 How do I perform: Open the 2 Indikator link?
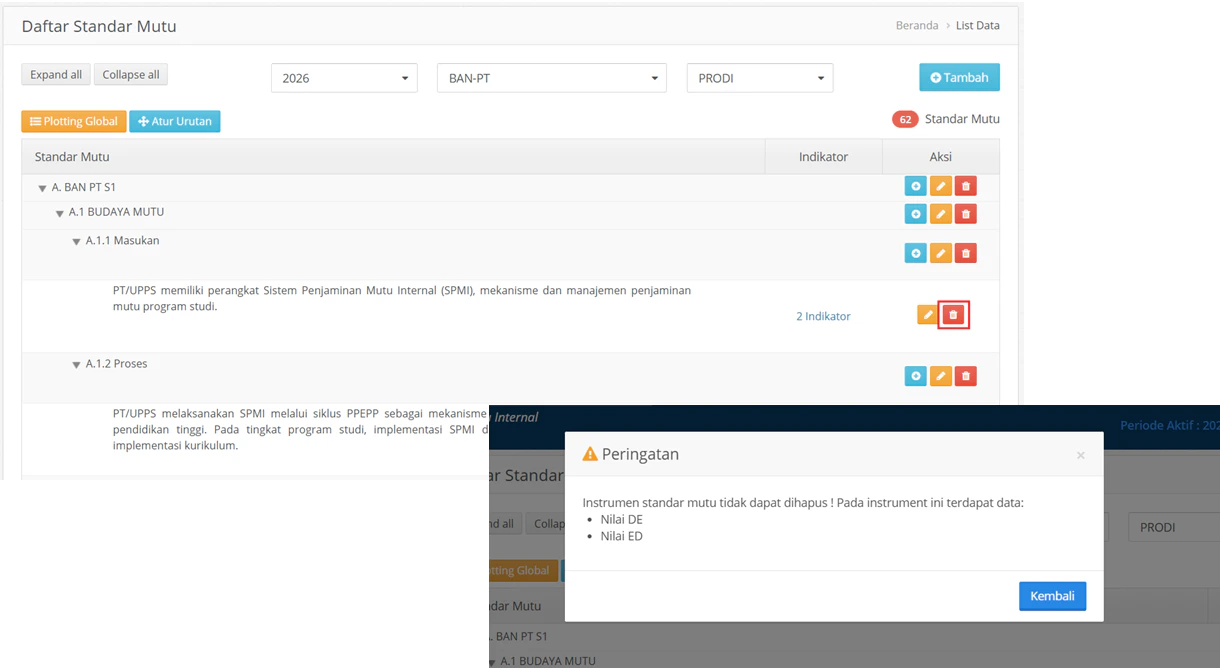823,316
